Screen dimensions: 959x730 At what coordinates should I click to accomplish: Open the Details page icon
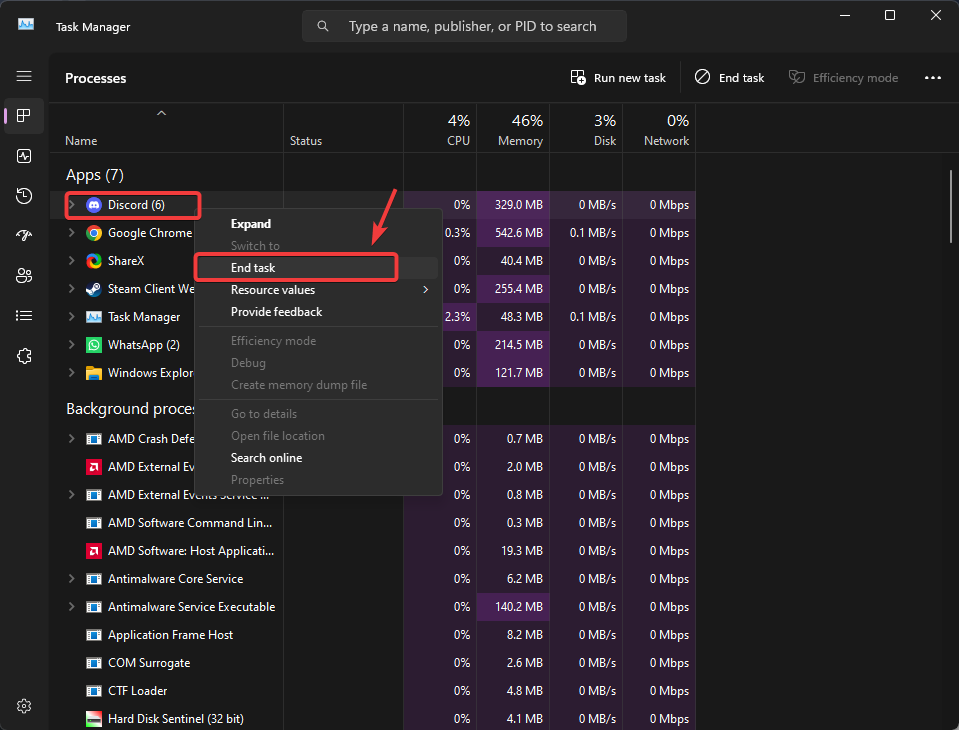click(x=24, y=316)
